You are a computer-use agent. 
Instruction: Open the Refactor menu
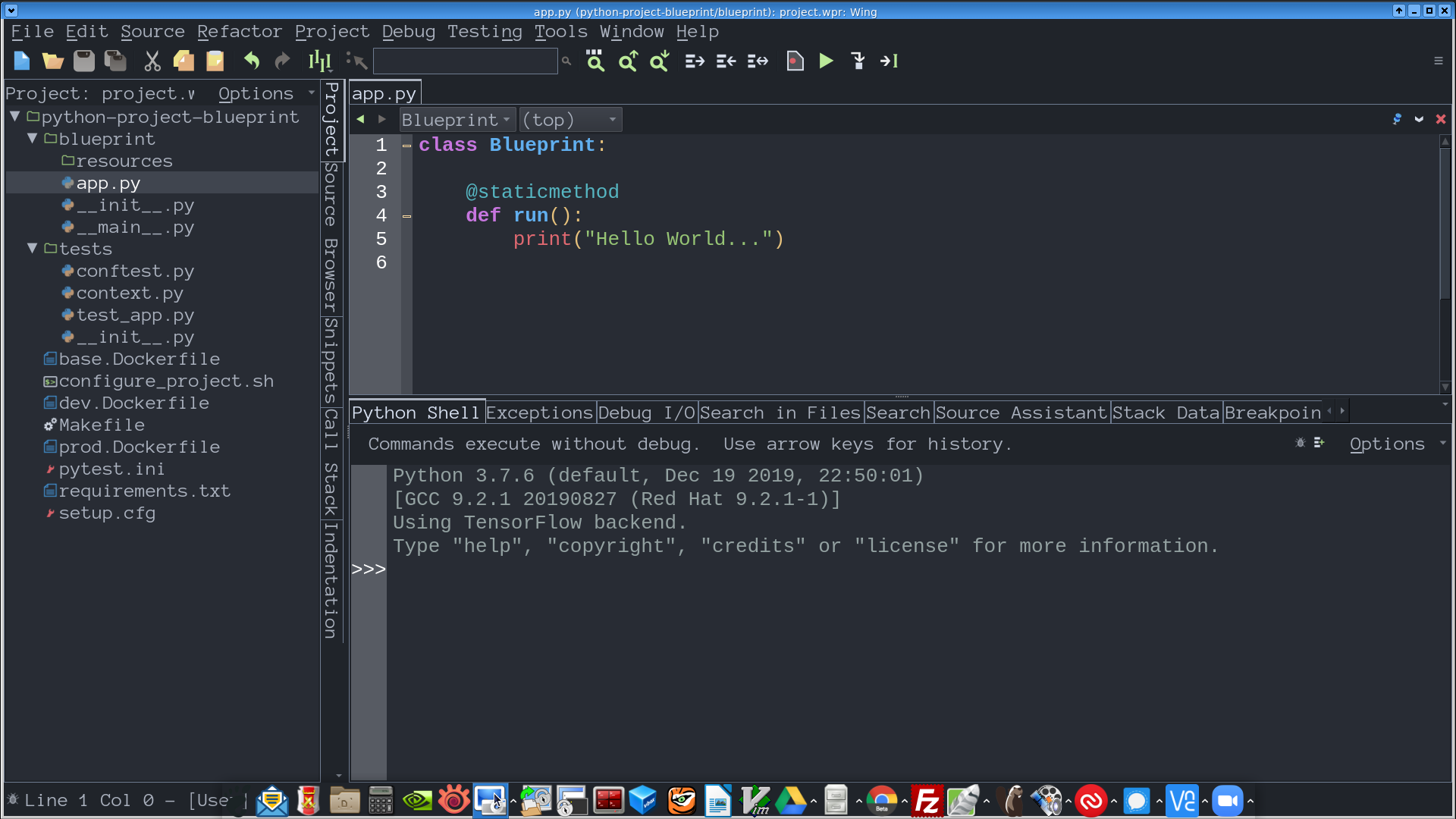pyautogui.click(x=240, y=32)
